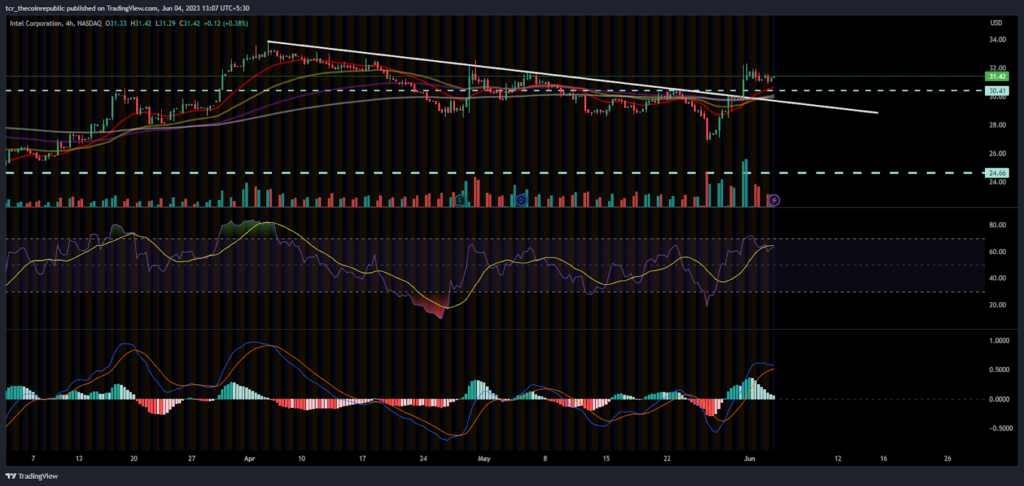Click the 34.00 price scale label
The image size is (1024, 486).
[997, 39]
